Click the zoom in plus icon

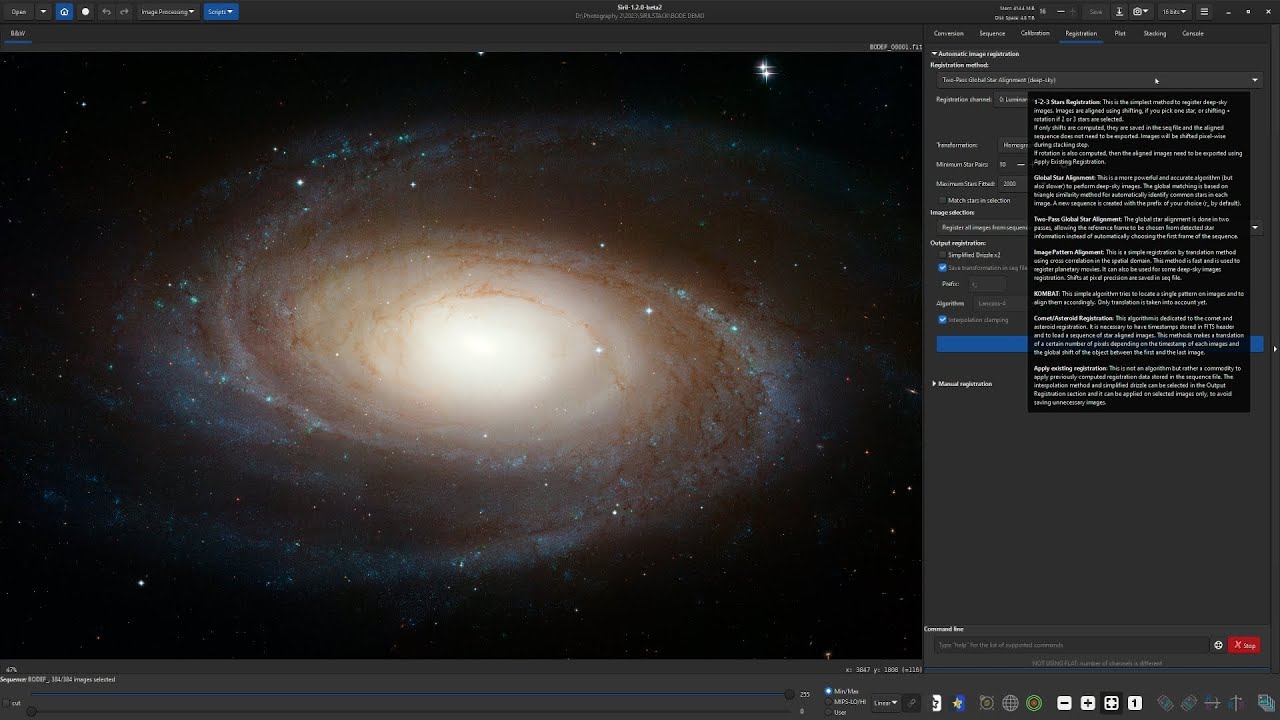tap(1088, 703)
